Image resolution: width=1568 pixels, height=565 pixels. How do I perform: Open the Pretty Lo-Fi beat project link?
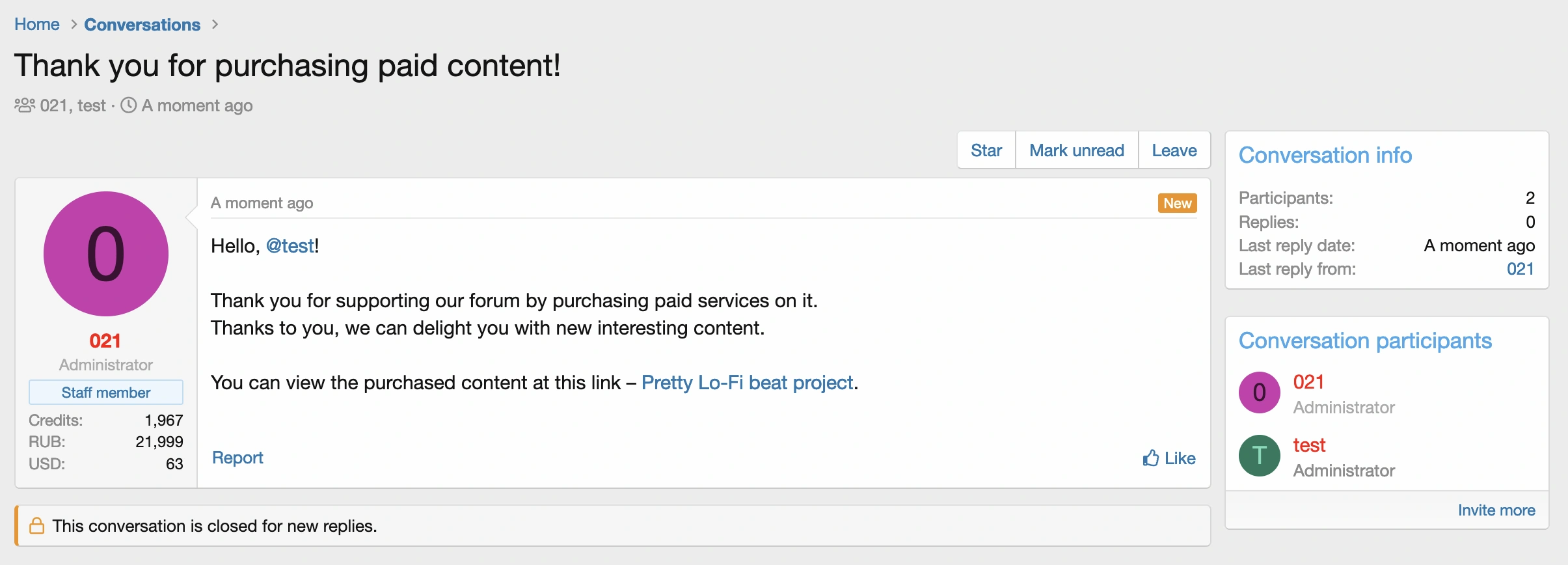[747, 383]
